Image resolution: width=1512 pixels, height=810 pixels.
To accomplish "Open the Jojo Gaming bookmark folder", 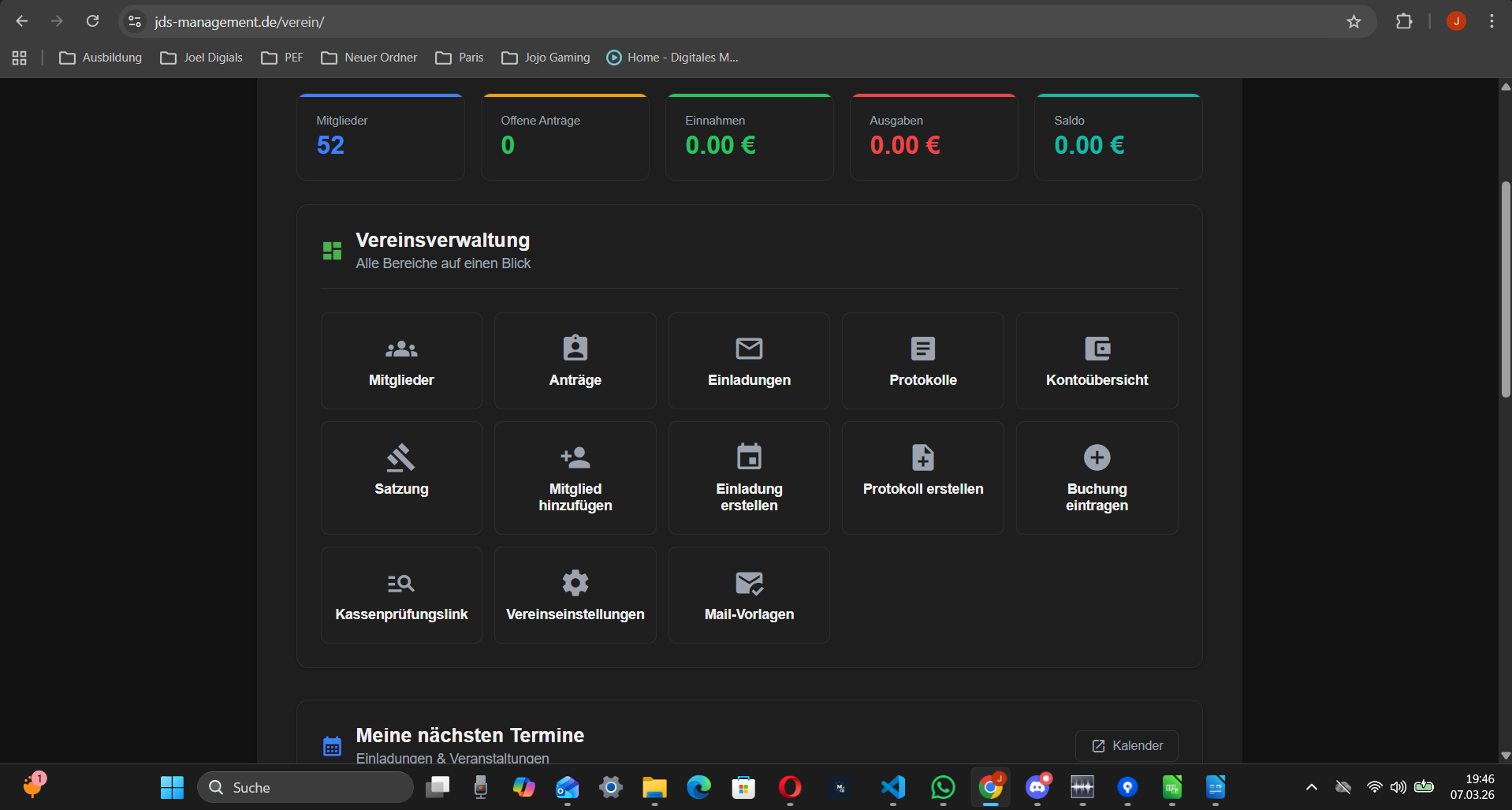I will click(x=546, y=58).
